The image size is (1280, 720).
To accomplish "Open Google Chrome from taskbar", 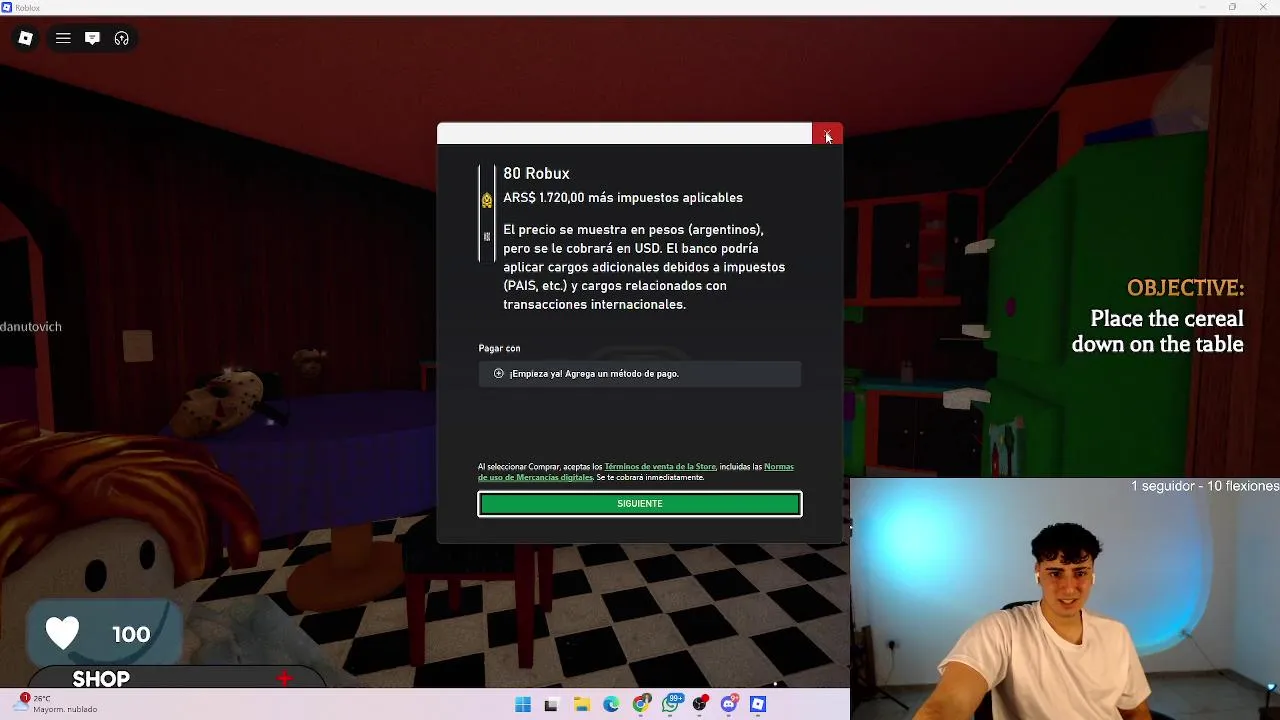I will 641,705.
